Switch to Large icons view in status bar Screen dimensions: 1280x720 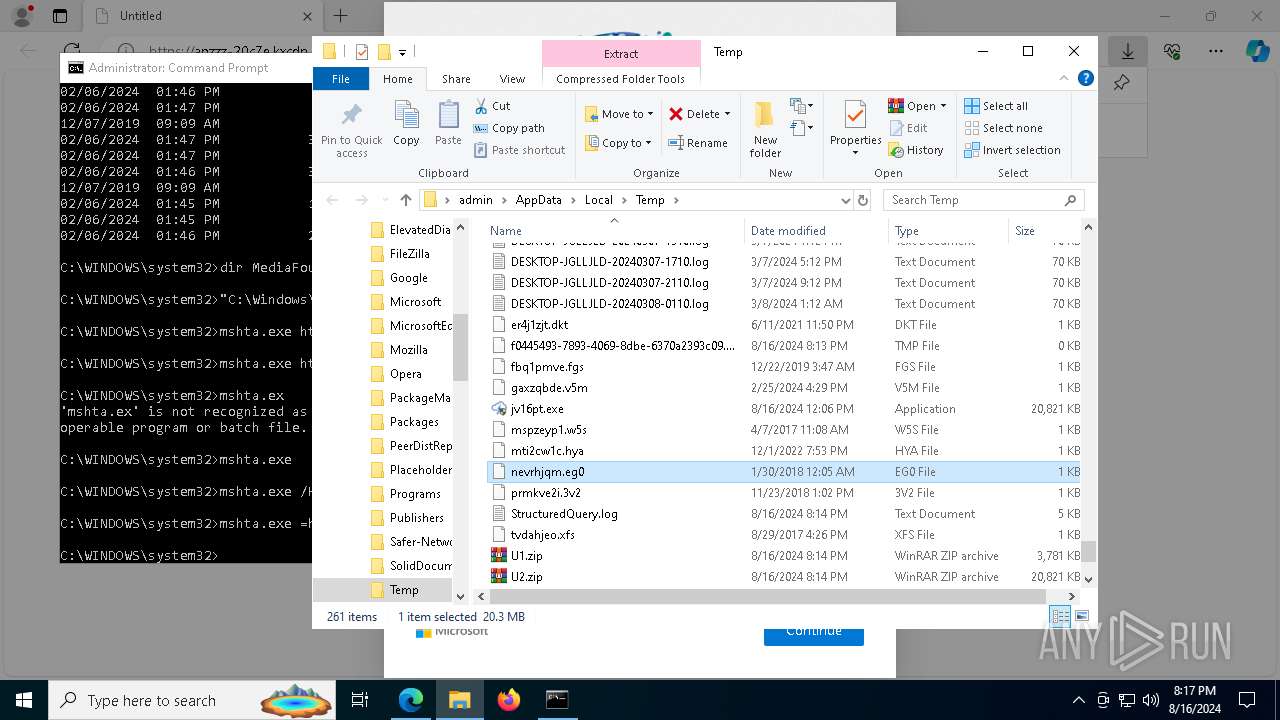pos(1080,617)
